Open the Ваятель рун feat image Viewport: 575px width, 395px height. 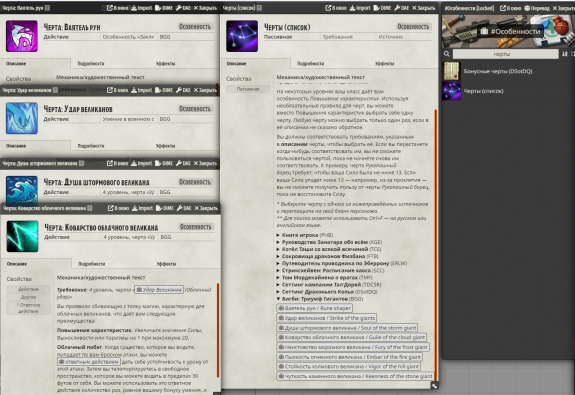pyautogui.click(x=22, y=36)
